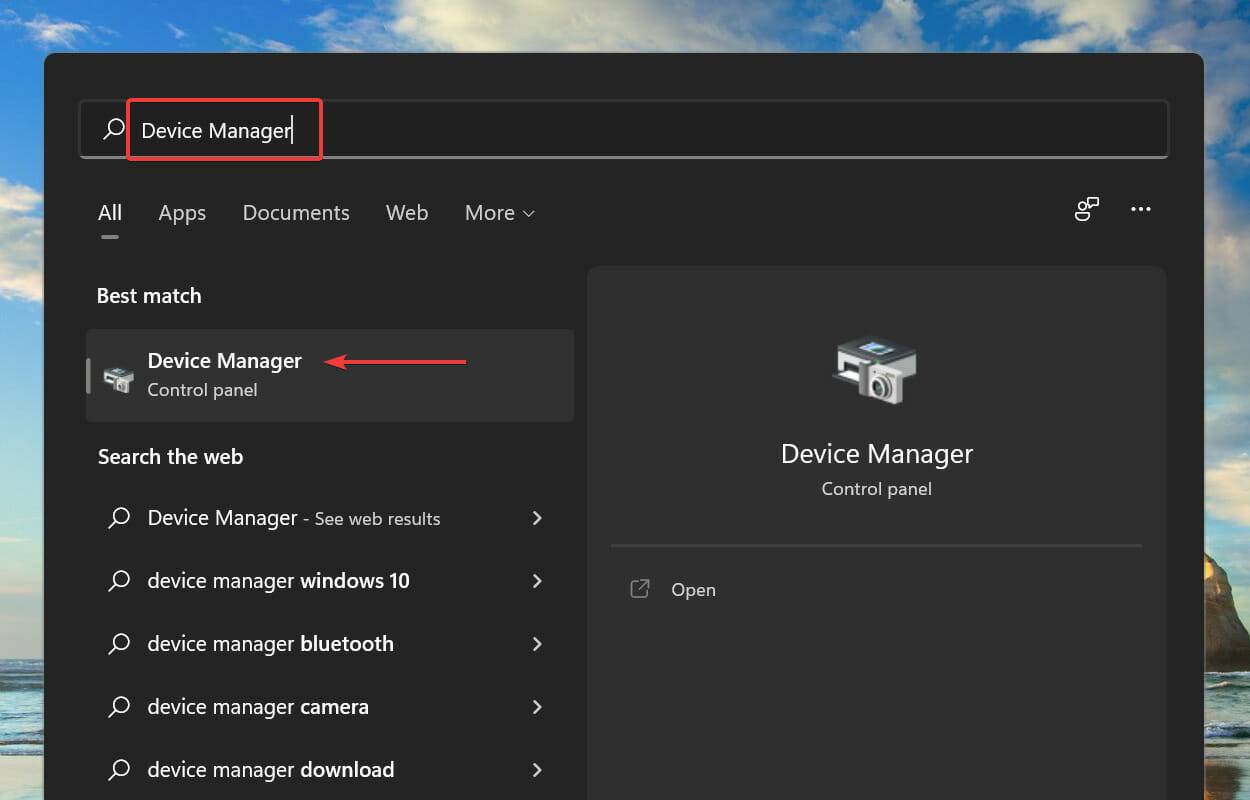Screen dimensions: 1250x800
Task: Click magnifier icon beside device manager windows 10
Action: [118, 581]
